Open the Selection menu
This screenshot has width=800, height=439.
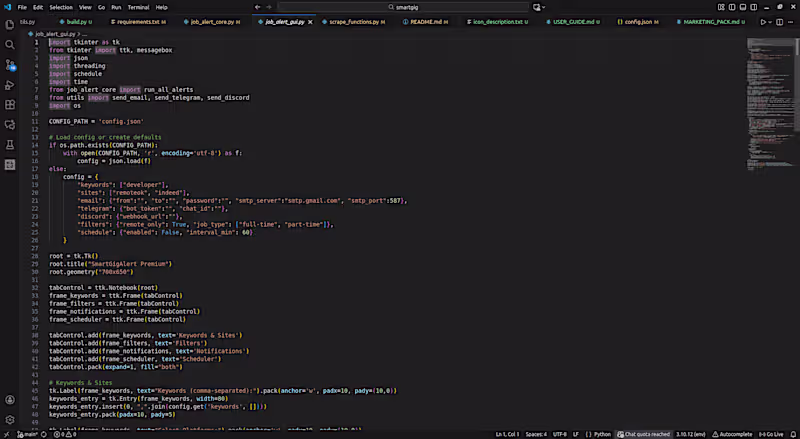tap(61, 7)
